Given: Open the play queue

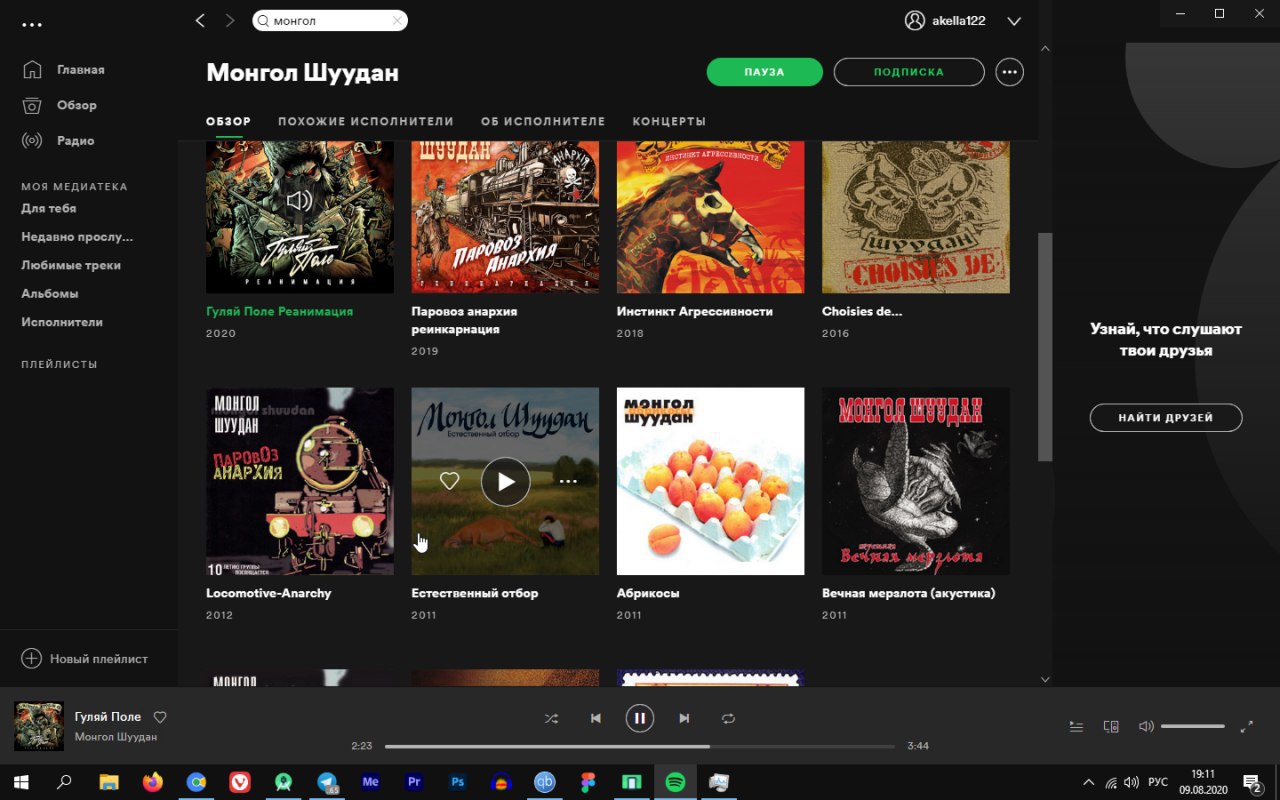Looking at the screenshot, I should pos(1076,727).
